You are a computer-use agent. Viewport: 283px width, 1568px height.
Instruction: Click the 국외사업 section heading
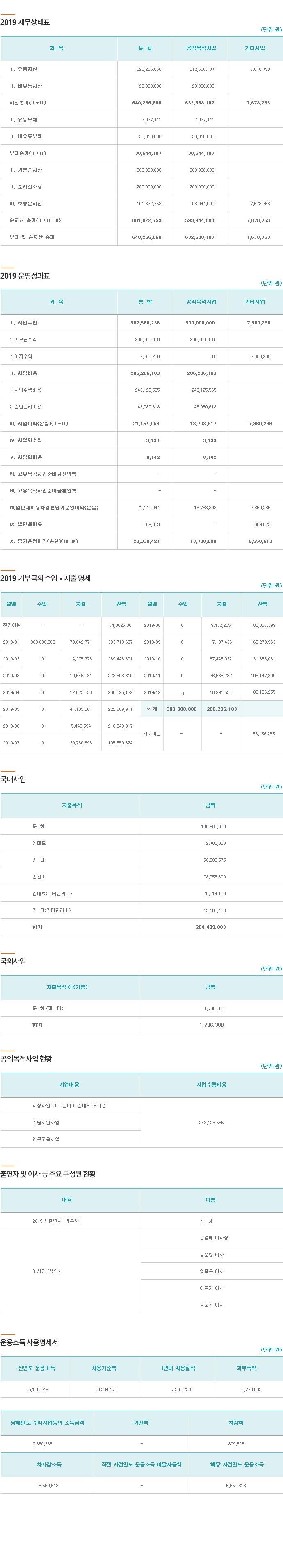14,961
